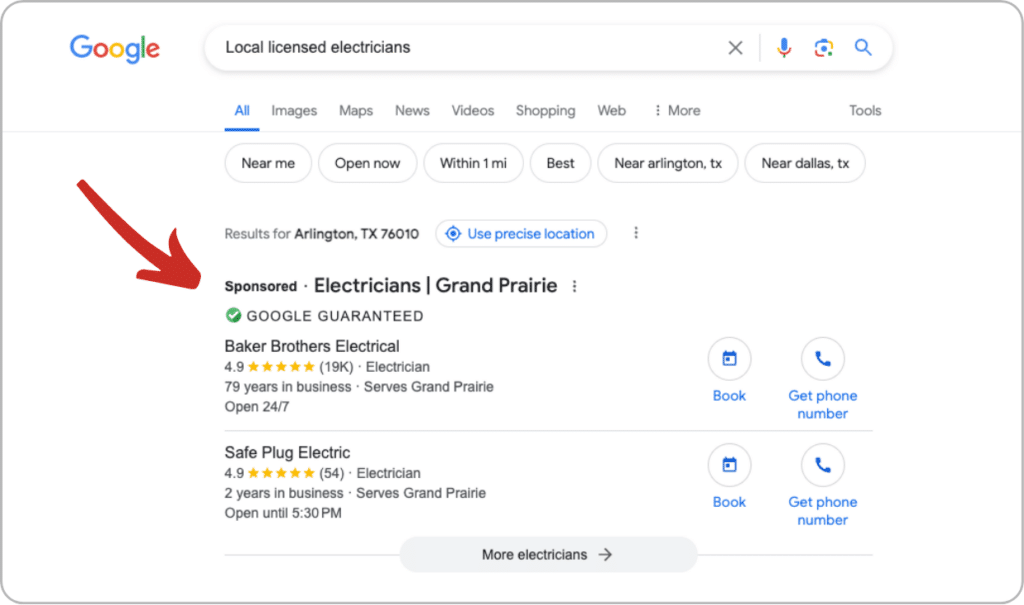Click the More electricians button
Screen dimensions: 1024x605
coord(549,555)
